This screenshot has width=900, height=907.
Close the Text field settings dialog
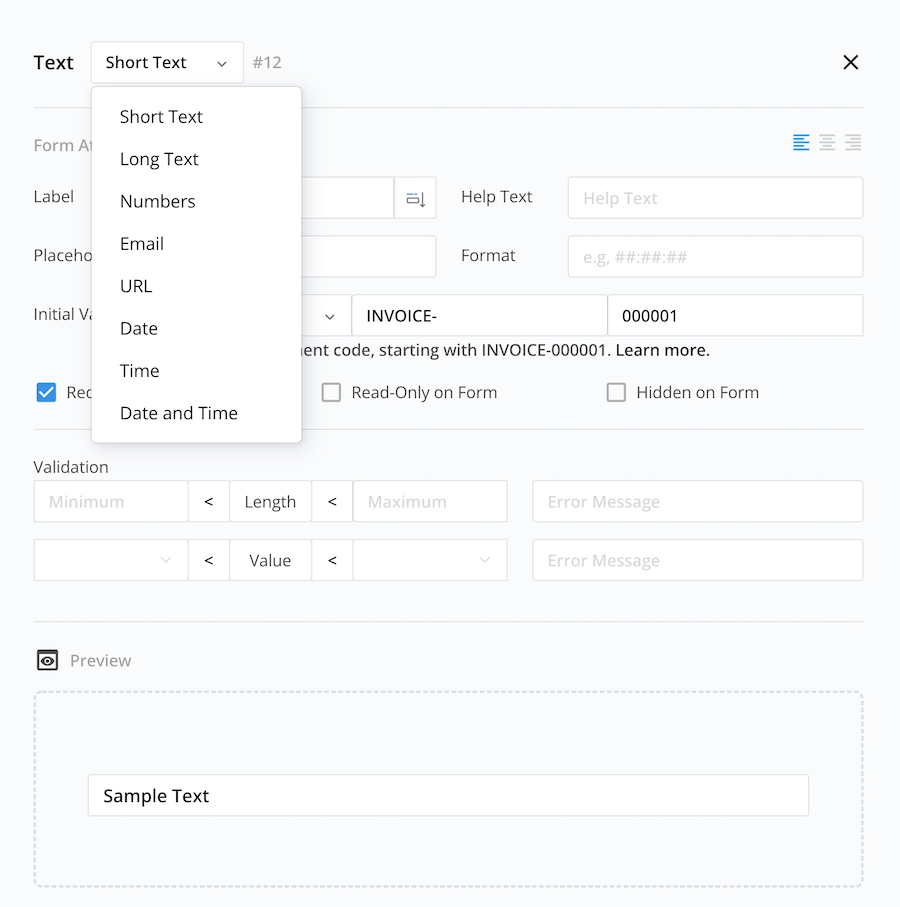pos(851,62)
